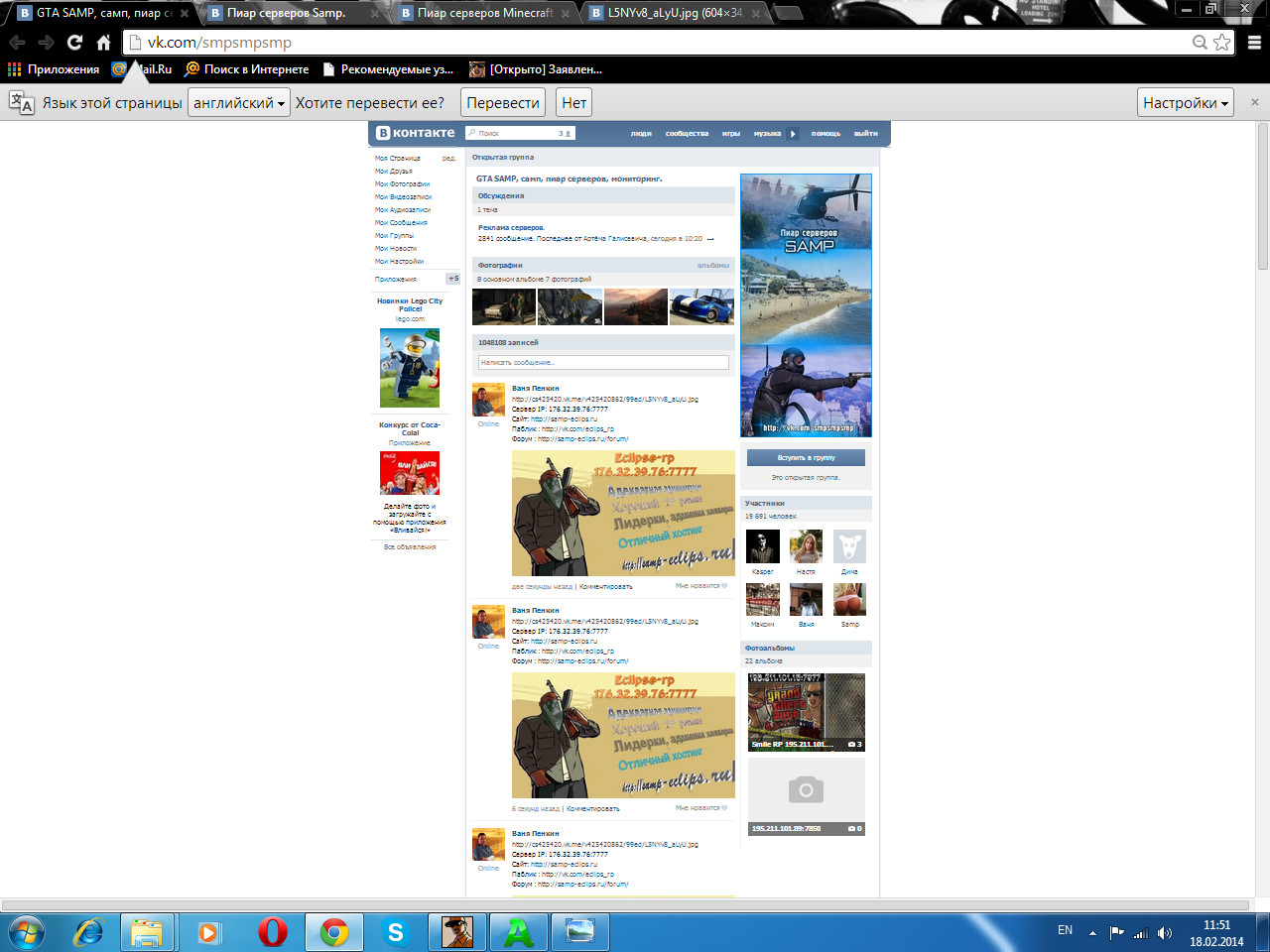Go back with the browser back arrow
1270x952 pixels.
[17, 43]
